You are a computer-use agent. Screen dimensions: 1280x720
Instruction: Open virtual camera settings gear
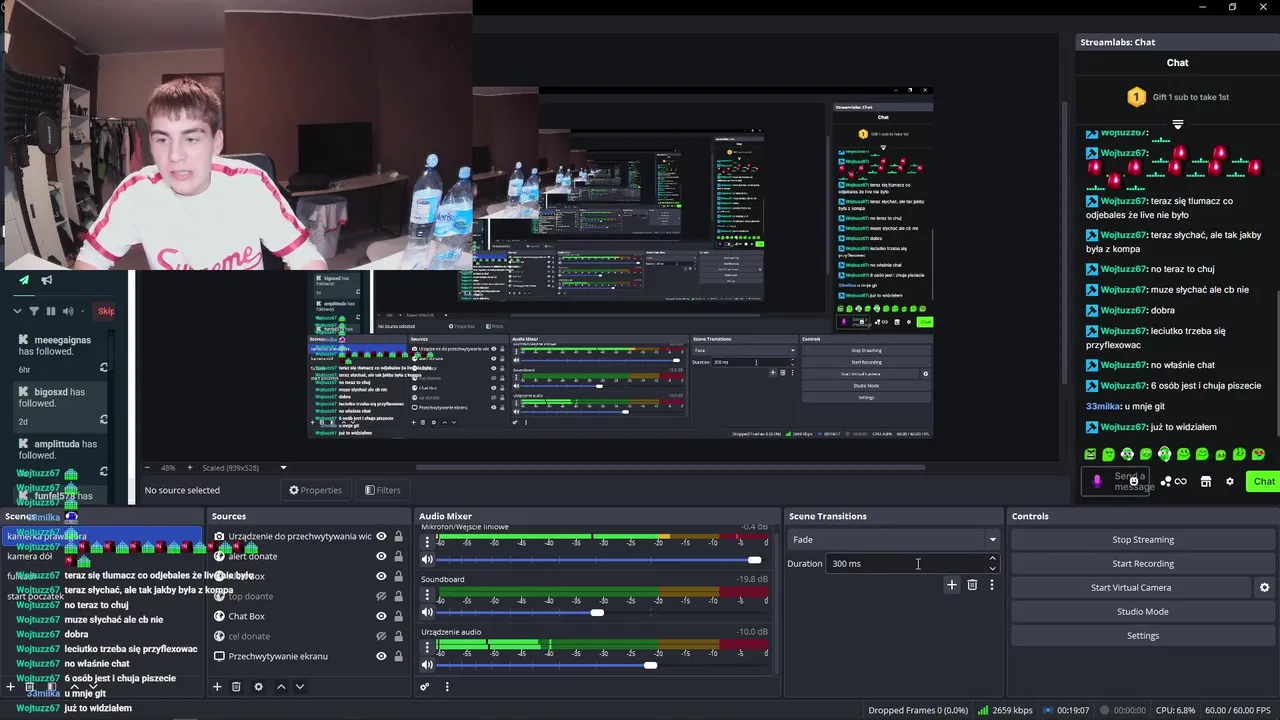pos(1264,588)
